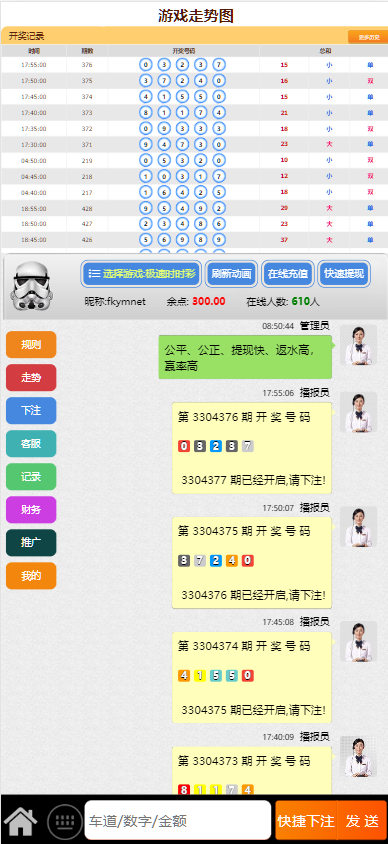
Task: Click first circled number 8 in row 373
Action: coord(146,112)
